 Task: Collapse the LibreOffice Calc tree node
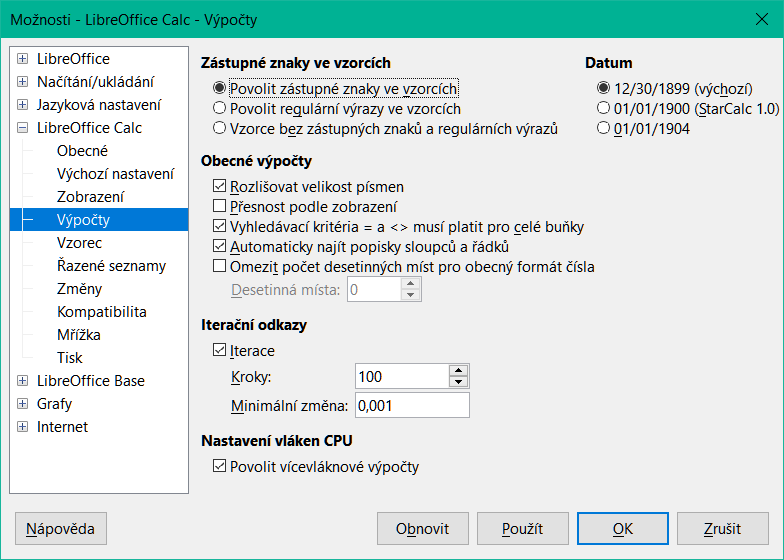(x=22, y=128)
